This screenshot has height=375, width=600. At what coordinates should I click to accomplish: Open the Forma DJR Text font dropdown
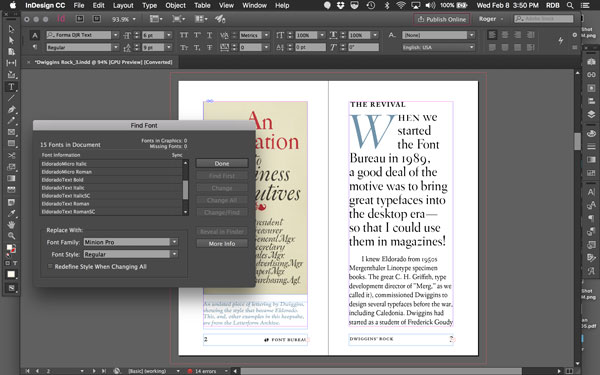(x=116, y=35)
